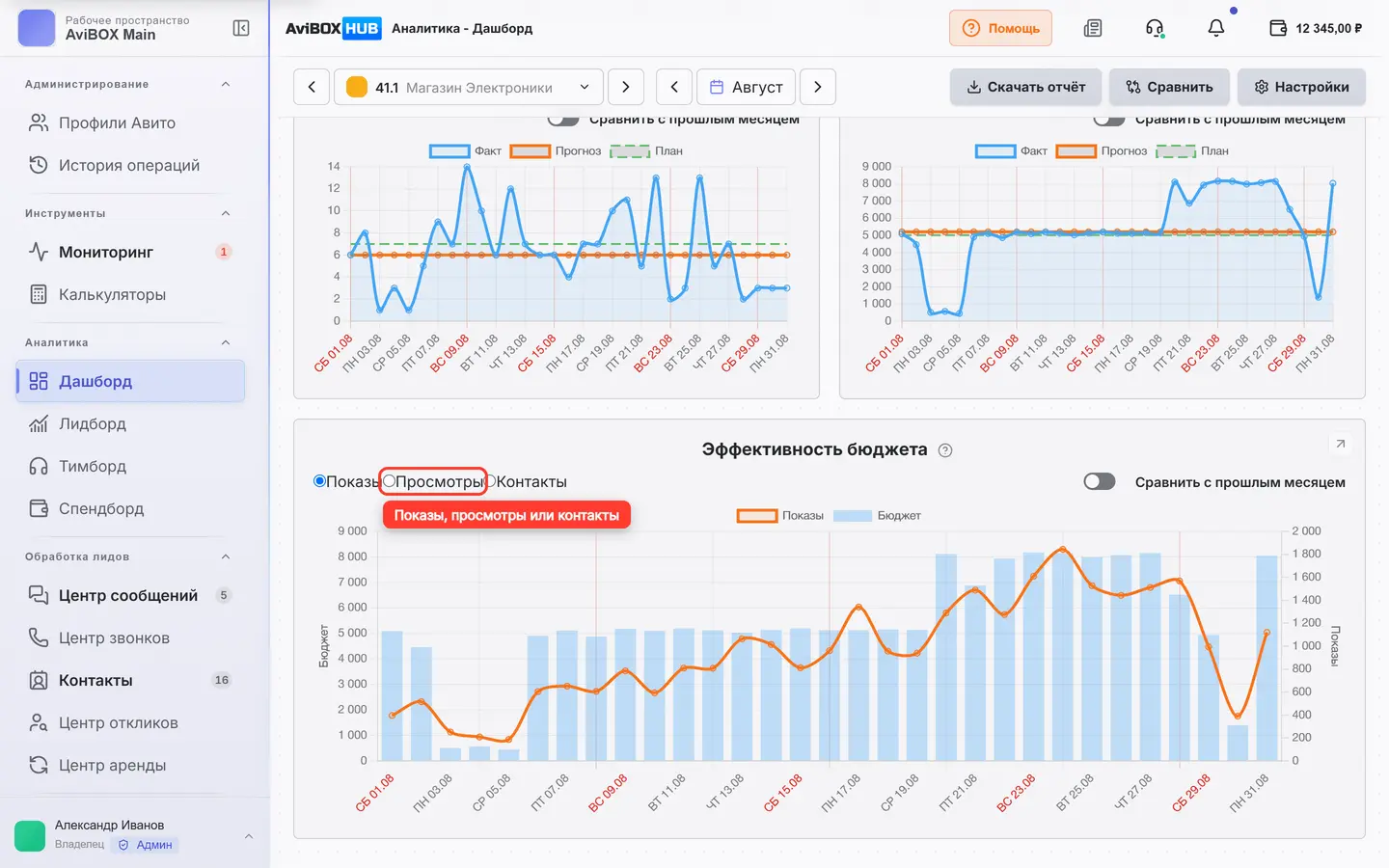The height and width of the screenshot is (868, 1389).
Task: Go to next month after Август
Action: (x=818, y=87)
